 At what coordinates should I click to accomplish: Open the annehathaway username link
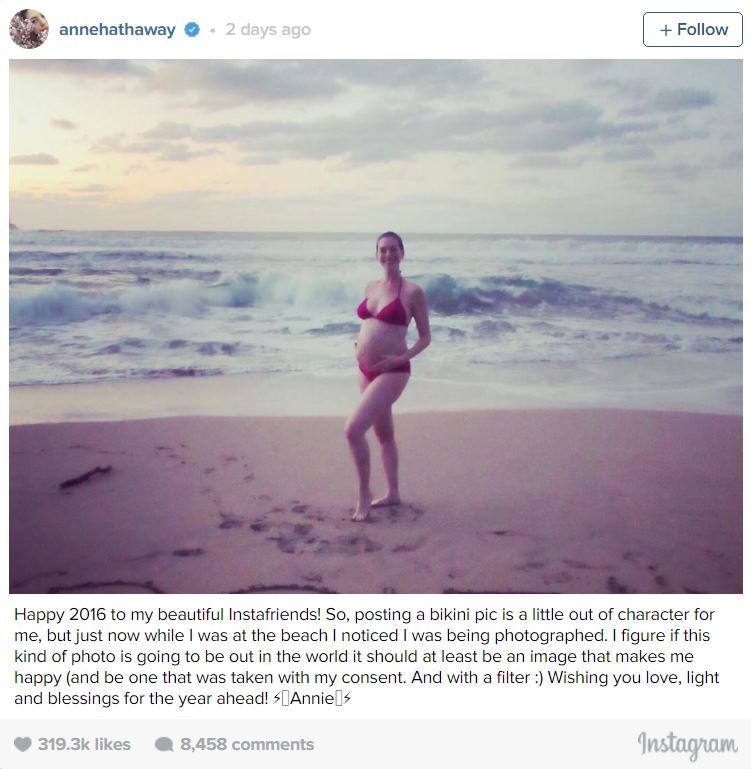117,29
